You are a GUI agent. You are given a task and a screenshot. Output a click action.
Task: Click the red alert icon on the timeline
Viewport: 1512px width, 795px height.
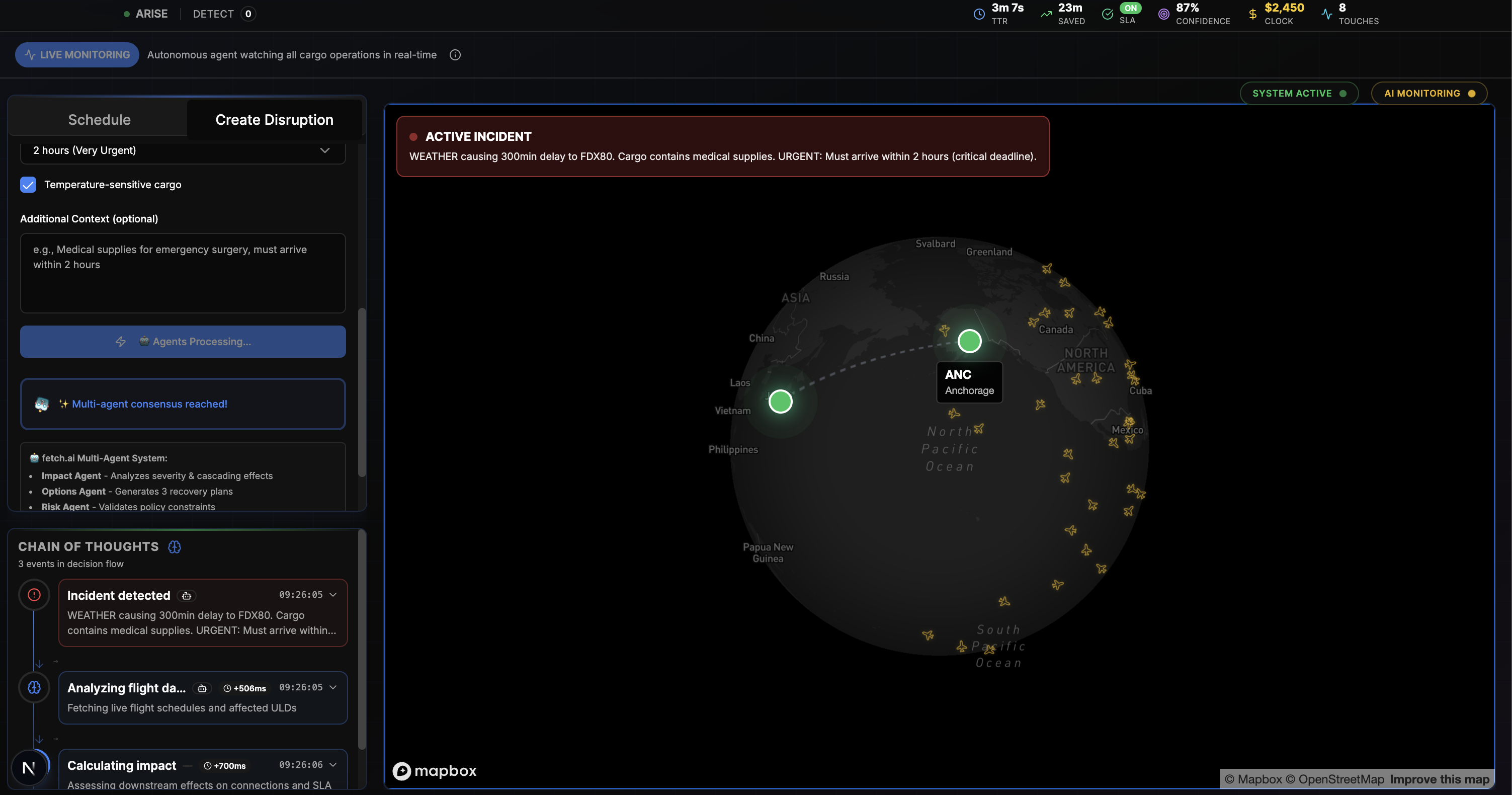tap(34, 595)
